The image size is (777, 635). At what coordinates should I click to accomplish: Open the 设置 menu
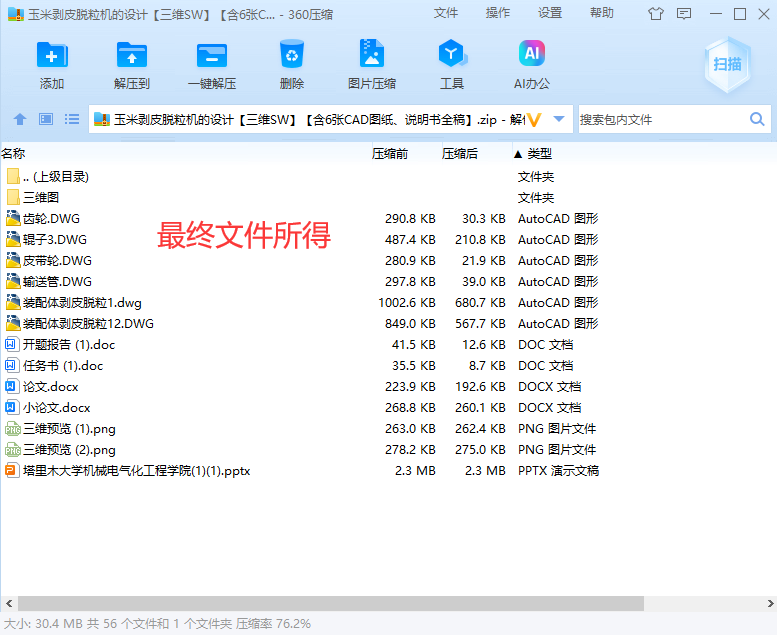(x=550, y=13)
